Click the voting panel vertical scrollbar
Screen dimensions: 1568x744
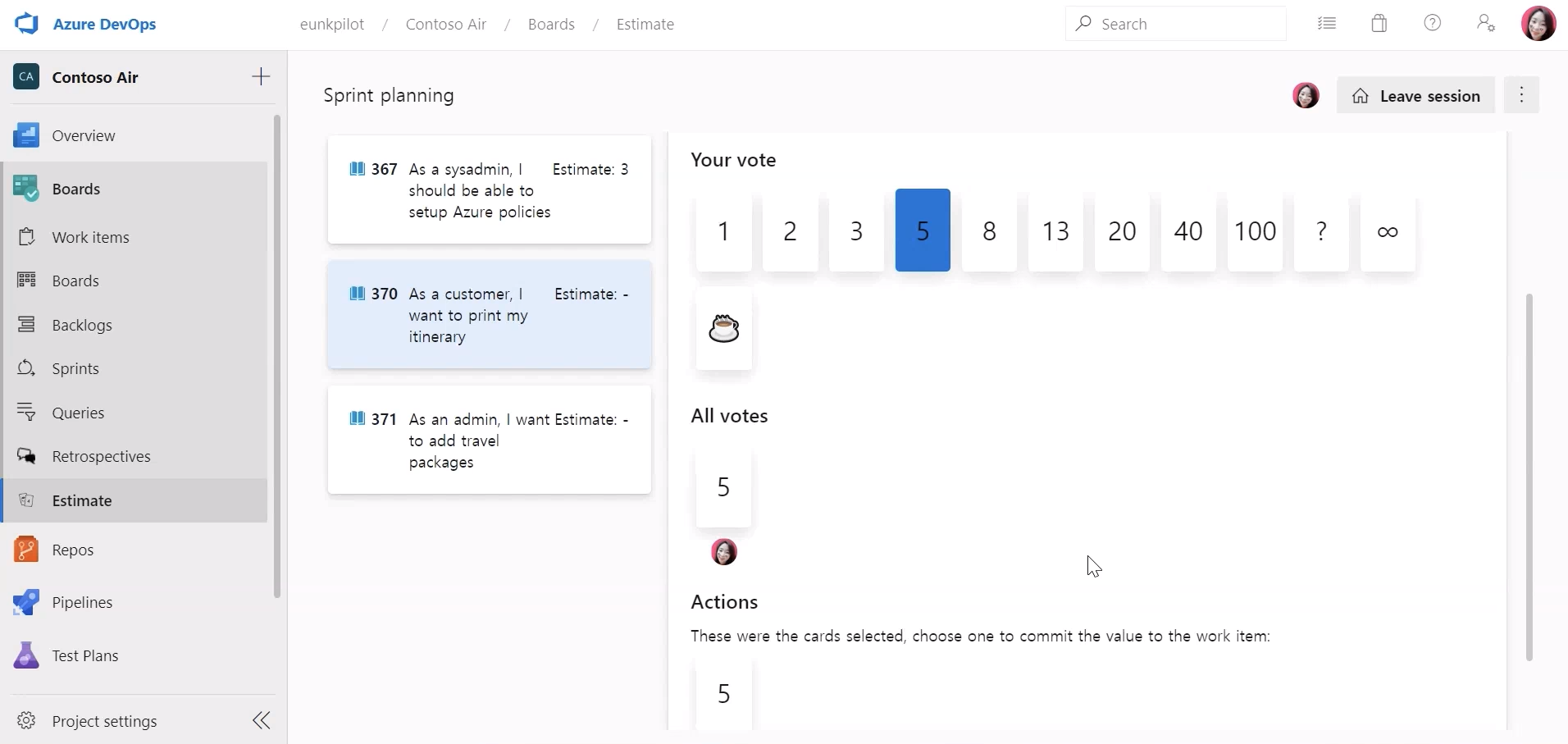click(x=1529, y=477)
